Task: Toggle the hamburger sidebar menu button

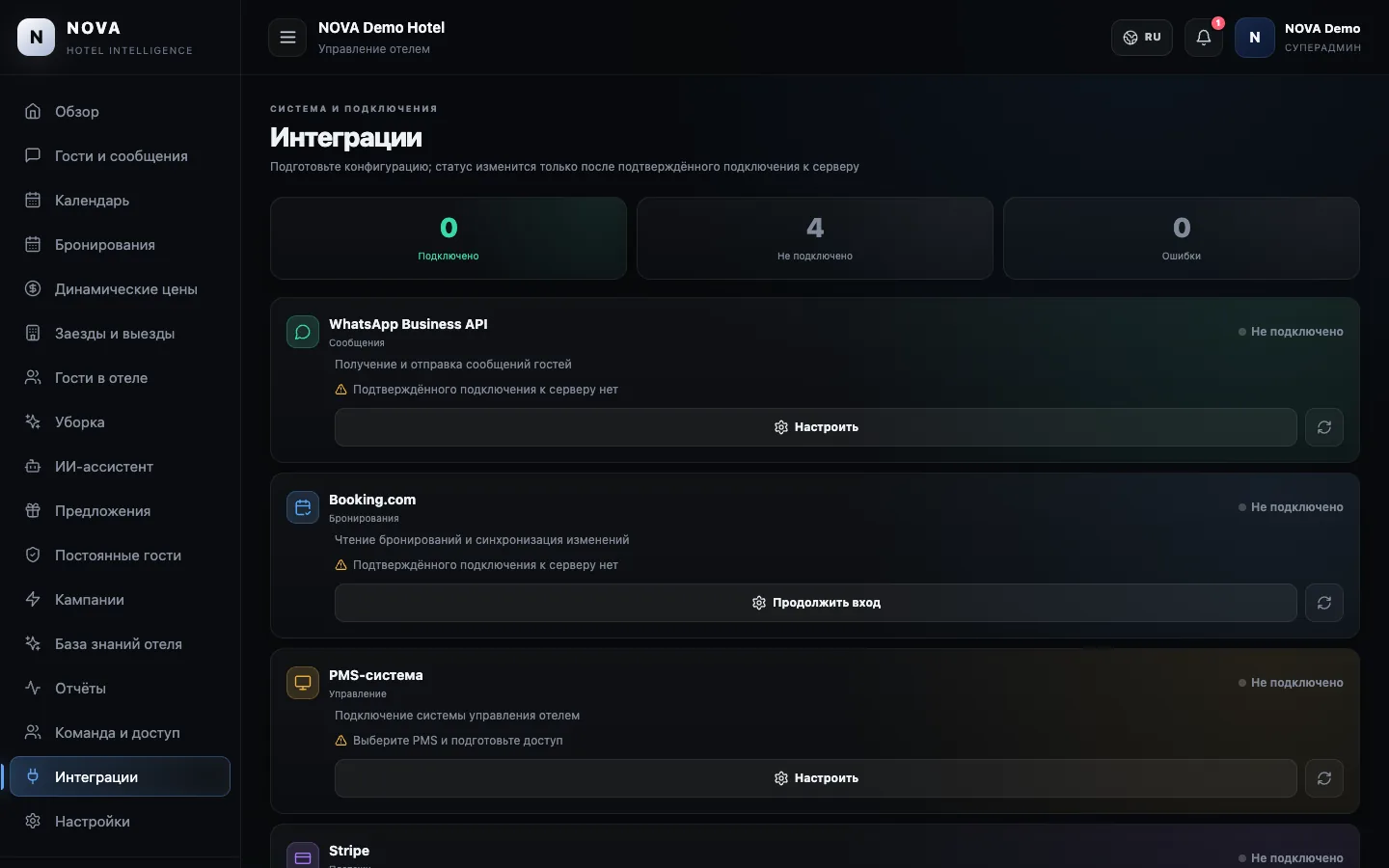Action: [x=287, y=38]
